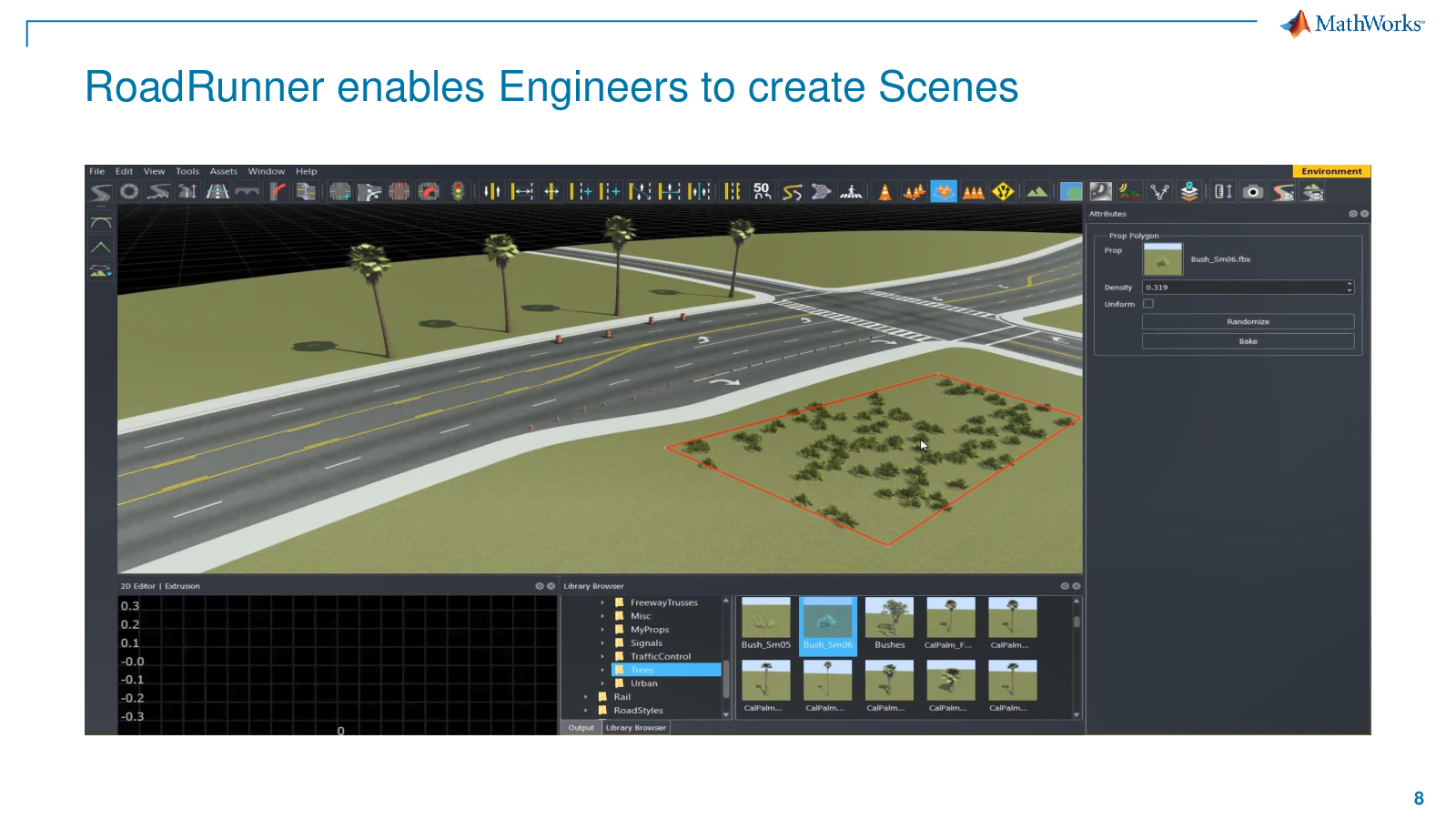Activate the lane width tool with arrows
The image size is (1456, 819).
point(522,192)
